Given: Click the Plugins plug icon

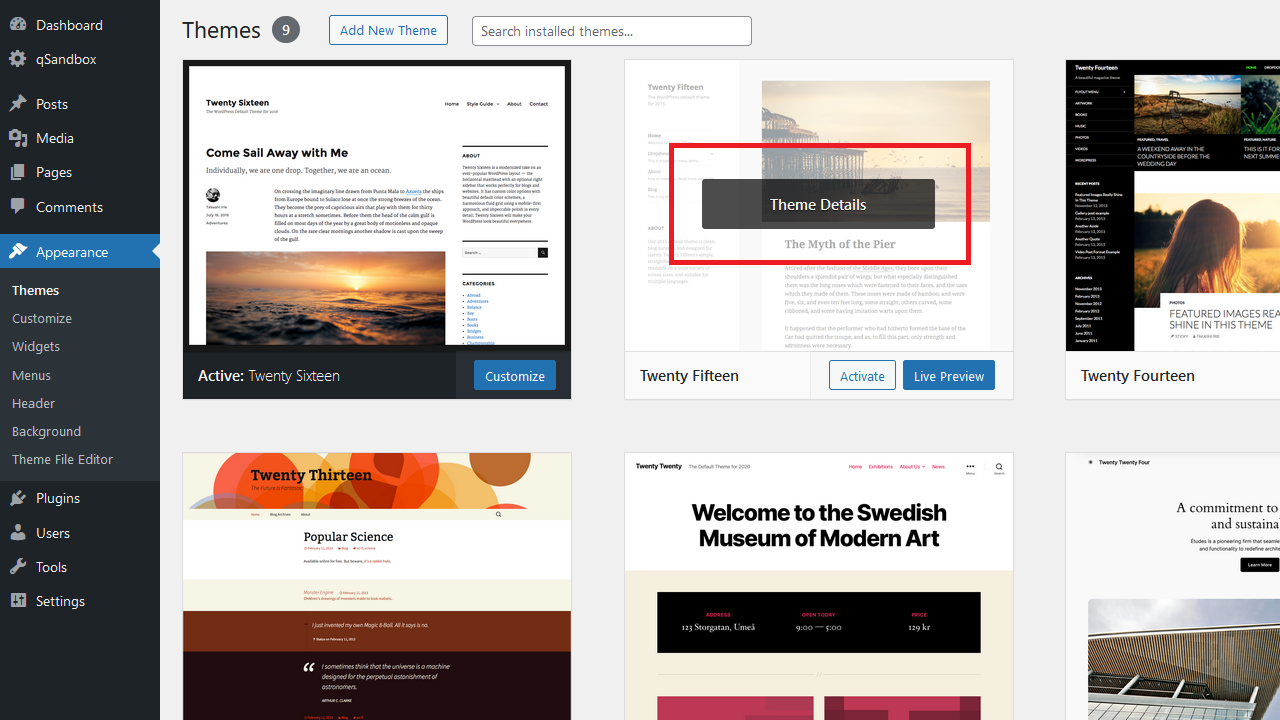Looking at the screenshot, I should pyautogui.click(x=18, y=498).
